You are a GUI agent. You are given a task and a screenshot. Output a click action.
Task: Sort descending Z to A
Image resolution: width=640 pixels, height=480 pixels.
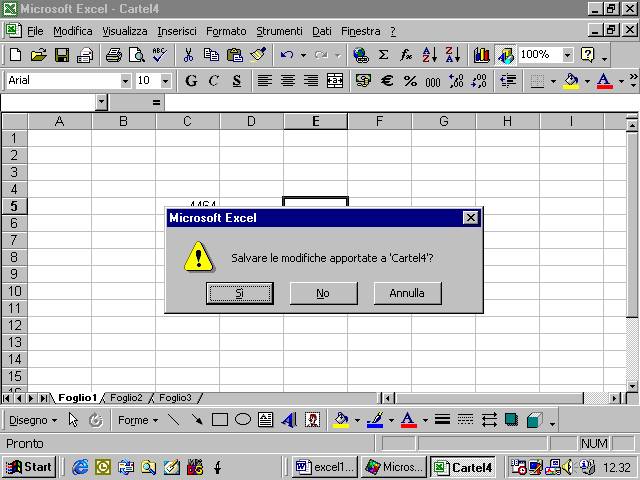[x=453, y=55]
